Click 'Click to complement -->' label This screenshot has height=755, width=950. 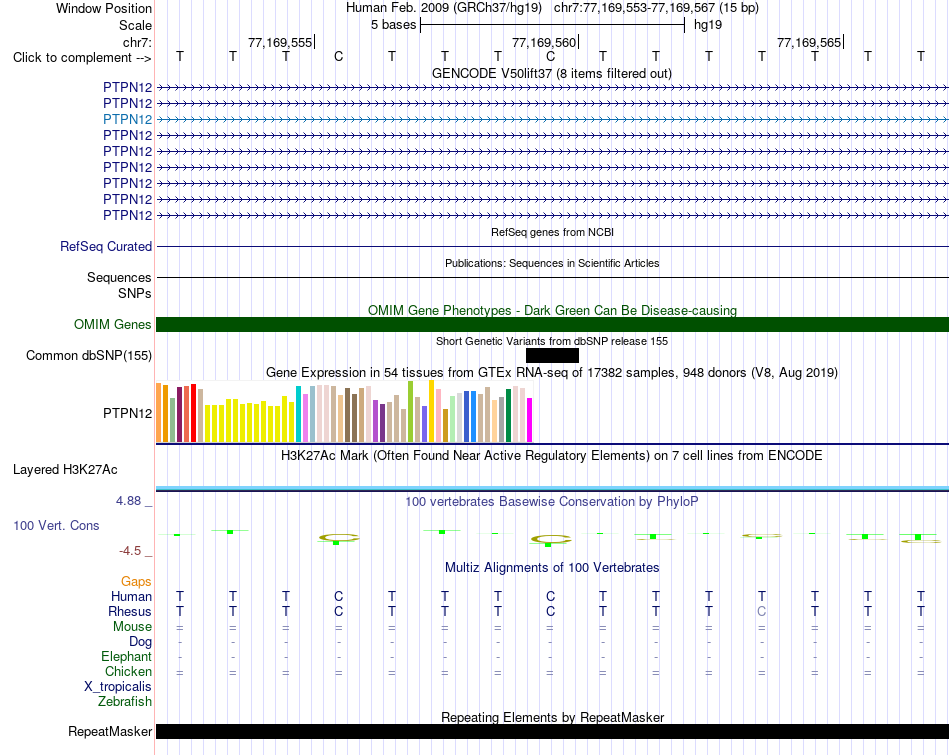coord(82,58)
